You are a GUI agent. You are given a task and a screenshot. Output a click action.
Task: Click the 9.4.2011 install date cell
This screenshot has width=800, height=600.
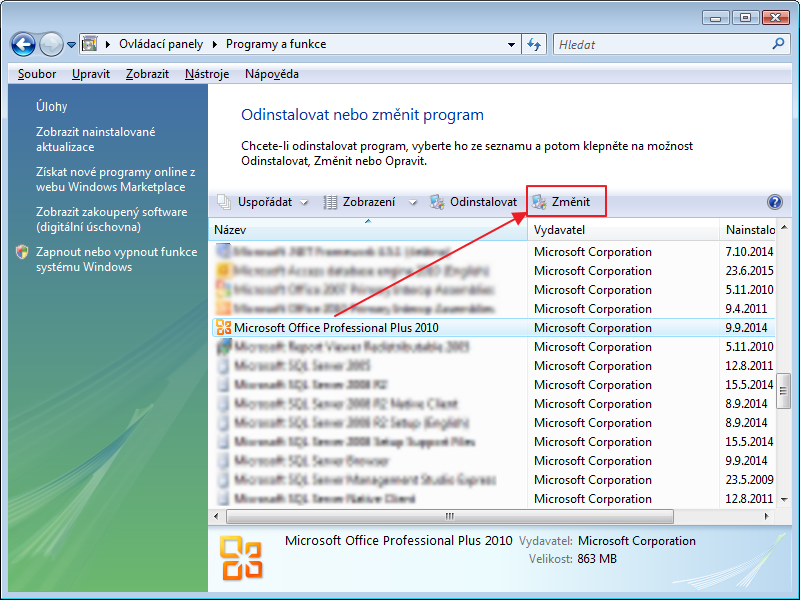[x=746, y=309]
